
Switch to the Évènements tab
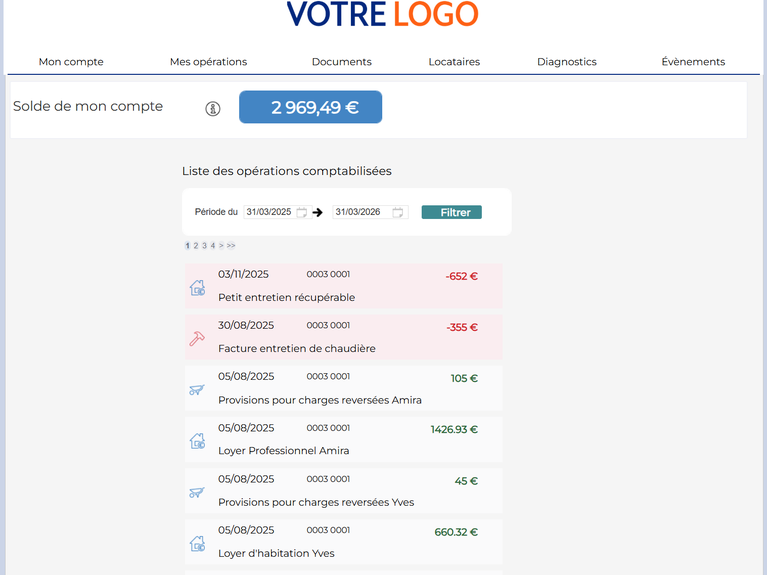[693, 62]
